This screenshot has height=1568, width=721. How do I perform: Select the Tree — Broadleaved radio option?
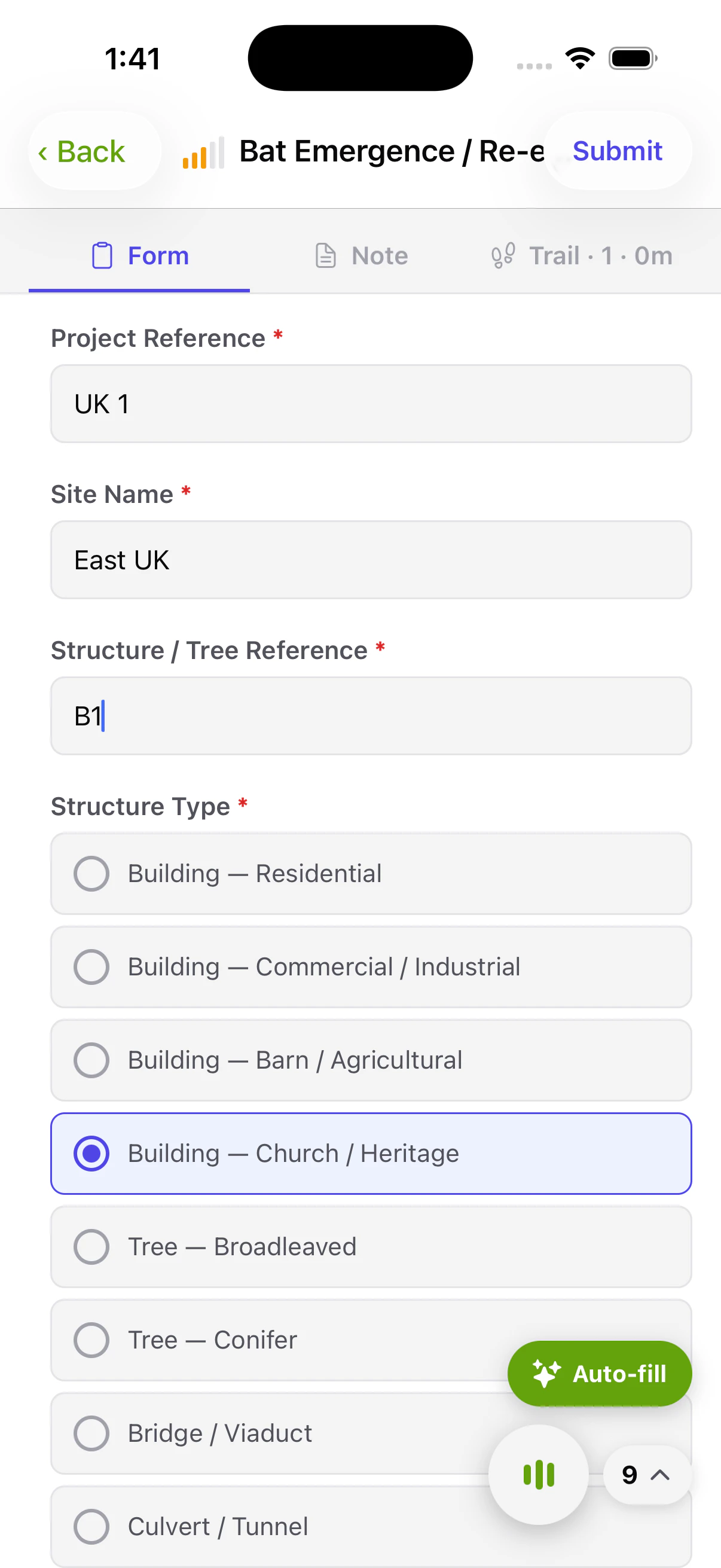pos(371,1247)
